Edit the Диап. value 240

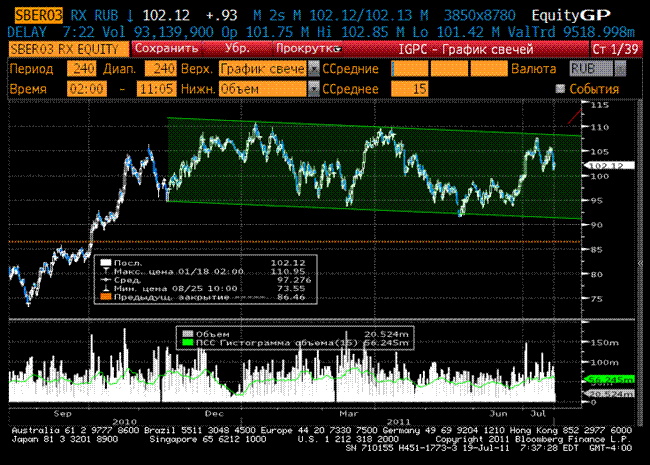tap(160, 69)
